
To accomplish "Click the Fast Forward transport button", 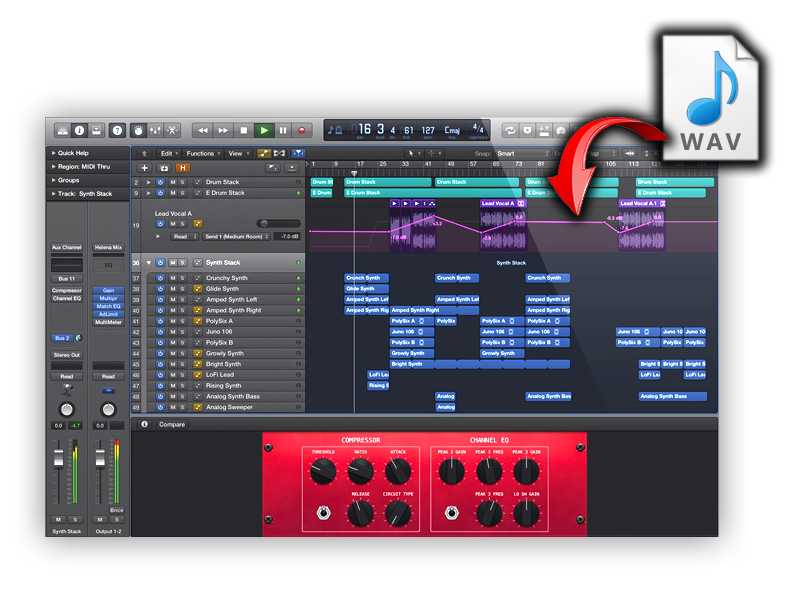I will click(x=223, y=131).
